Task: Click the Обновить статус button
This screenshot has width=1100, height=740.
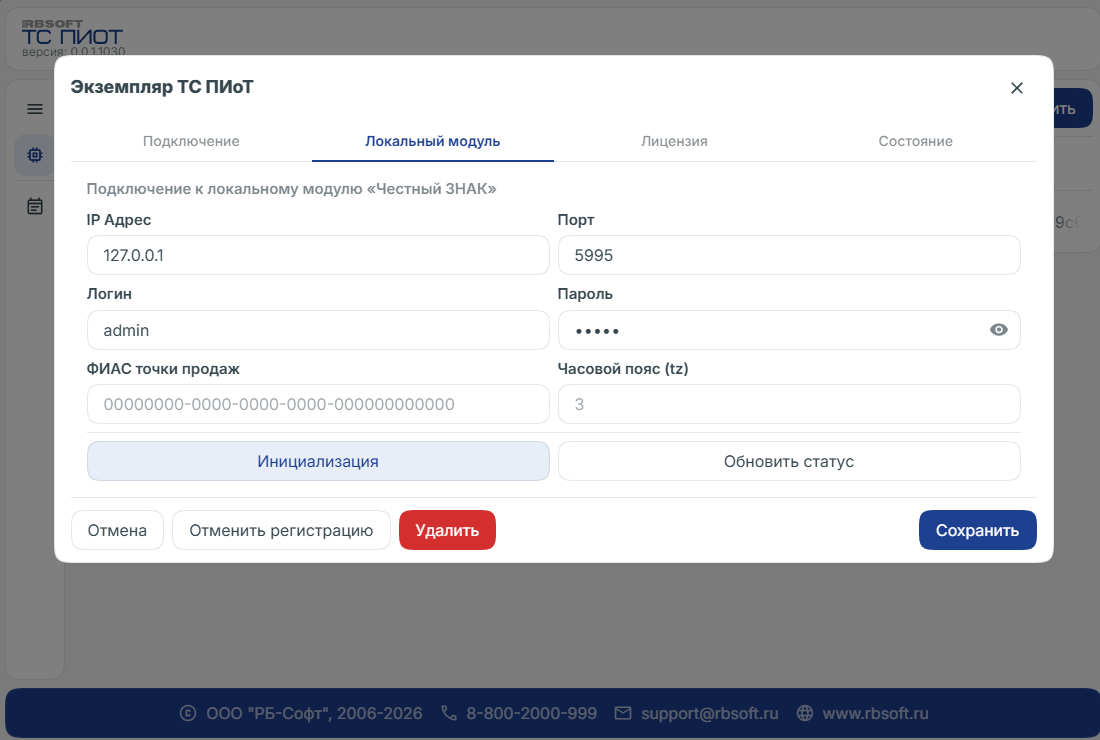Action: (x=789, y=461)
